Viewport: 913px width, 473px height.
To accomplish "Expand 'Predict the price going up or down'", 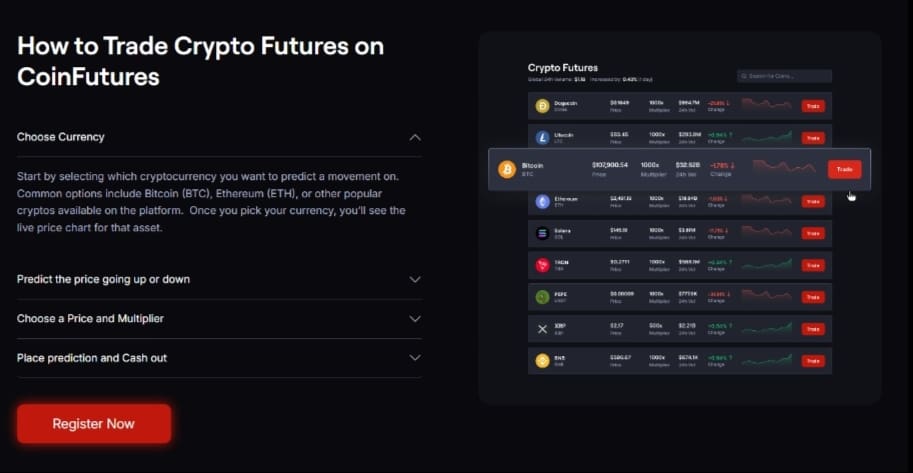I will click(415, 280).
